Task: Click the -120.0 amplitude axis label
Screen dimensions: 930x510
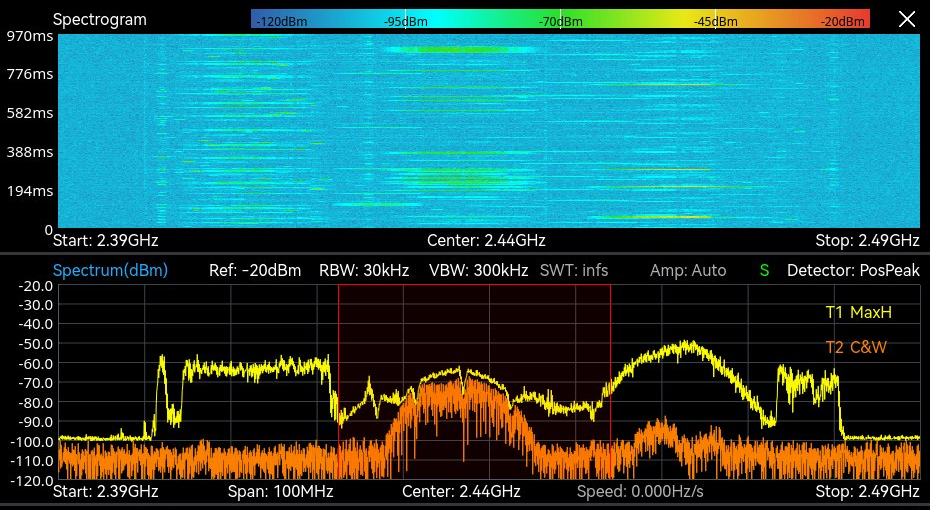Action: (x=32, y=480)
